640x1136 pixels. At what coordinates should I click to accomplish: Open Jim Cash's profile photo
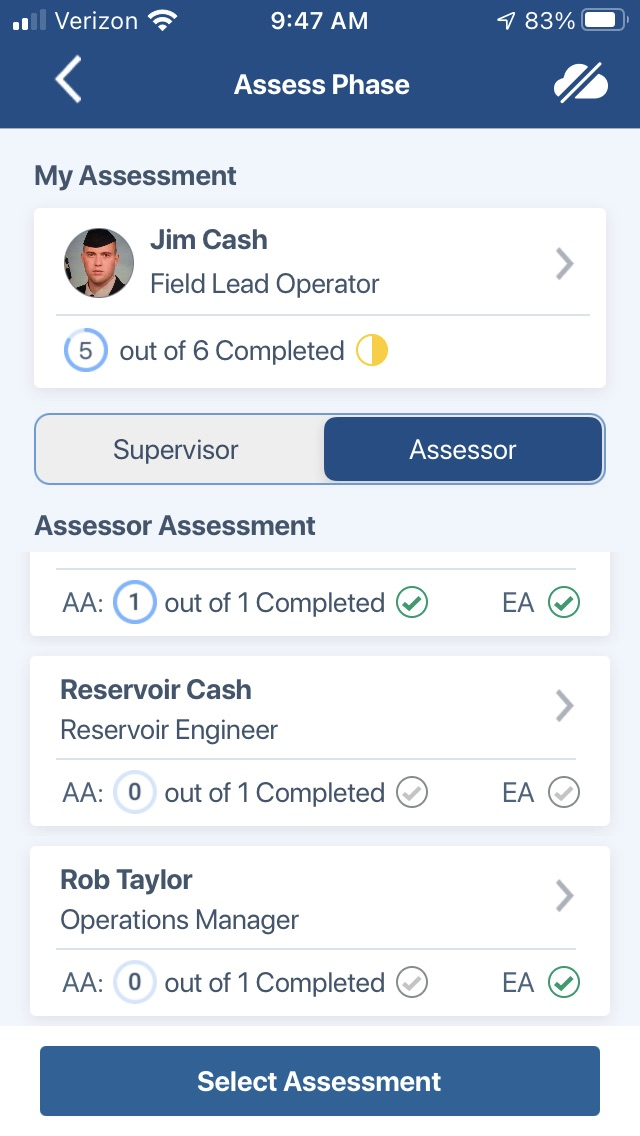coord(99,262)
